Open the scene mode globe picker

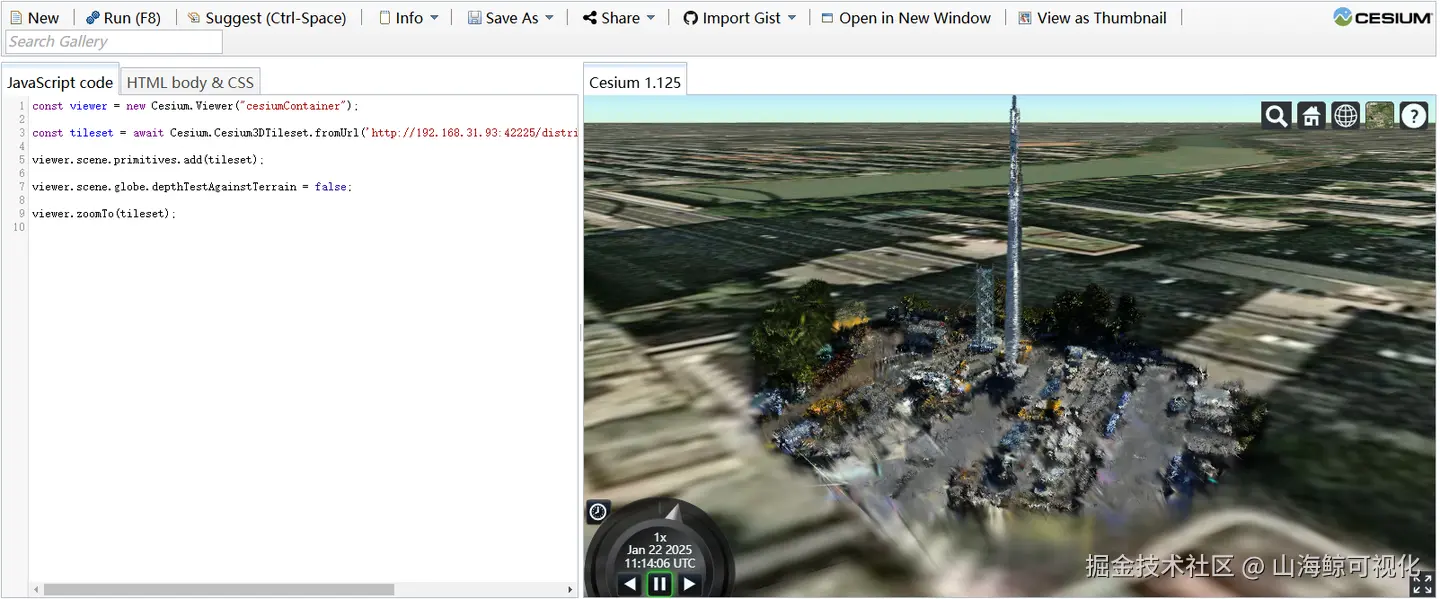point(1345,116)
